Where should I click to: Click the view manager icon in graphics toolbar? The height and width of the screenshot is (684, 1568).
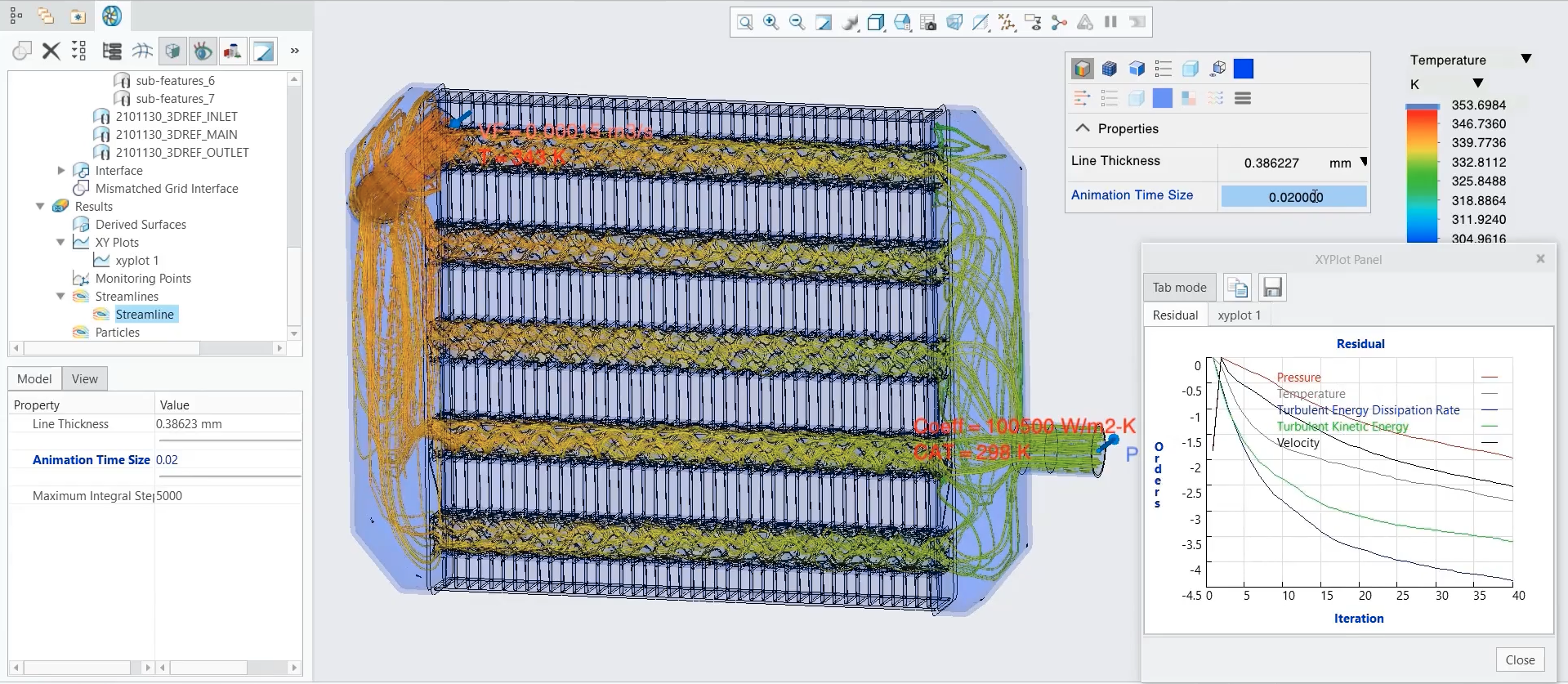pos(902,22)
